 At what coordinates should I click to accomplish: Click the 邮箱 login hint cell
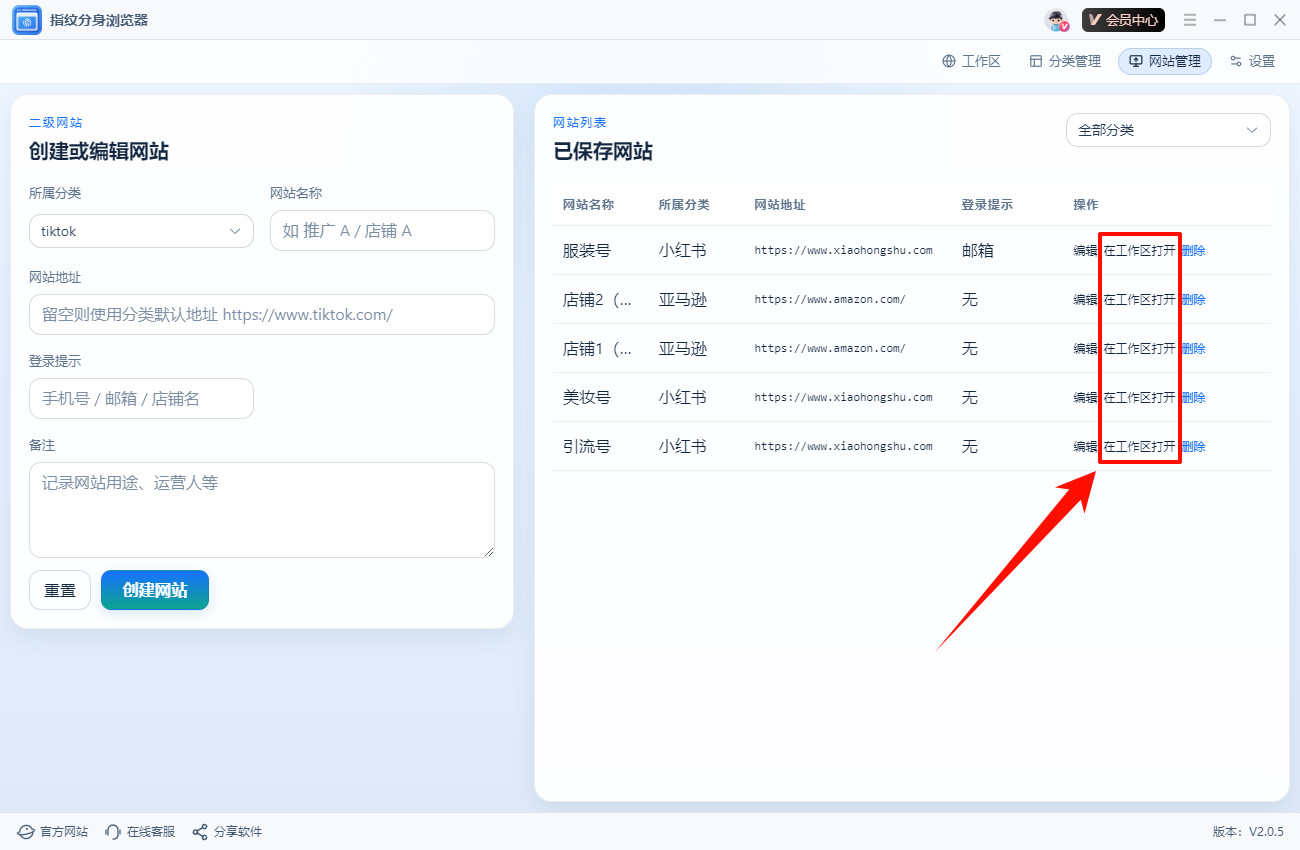pyautogui.click(x=978, y=250)
